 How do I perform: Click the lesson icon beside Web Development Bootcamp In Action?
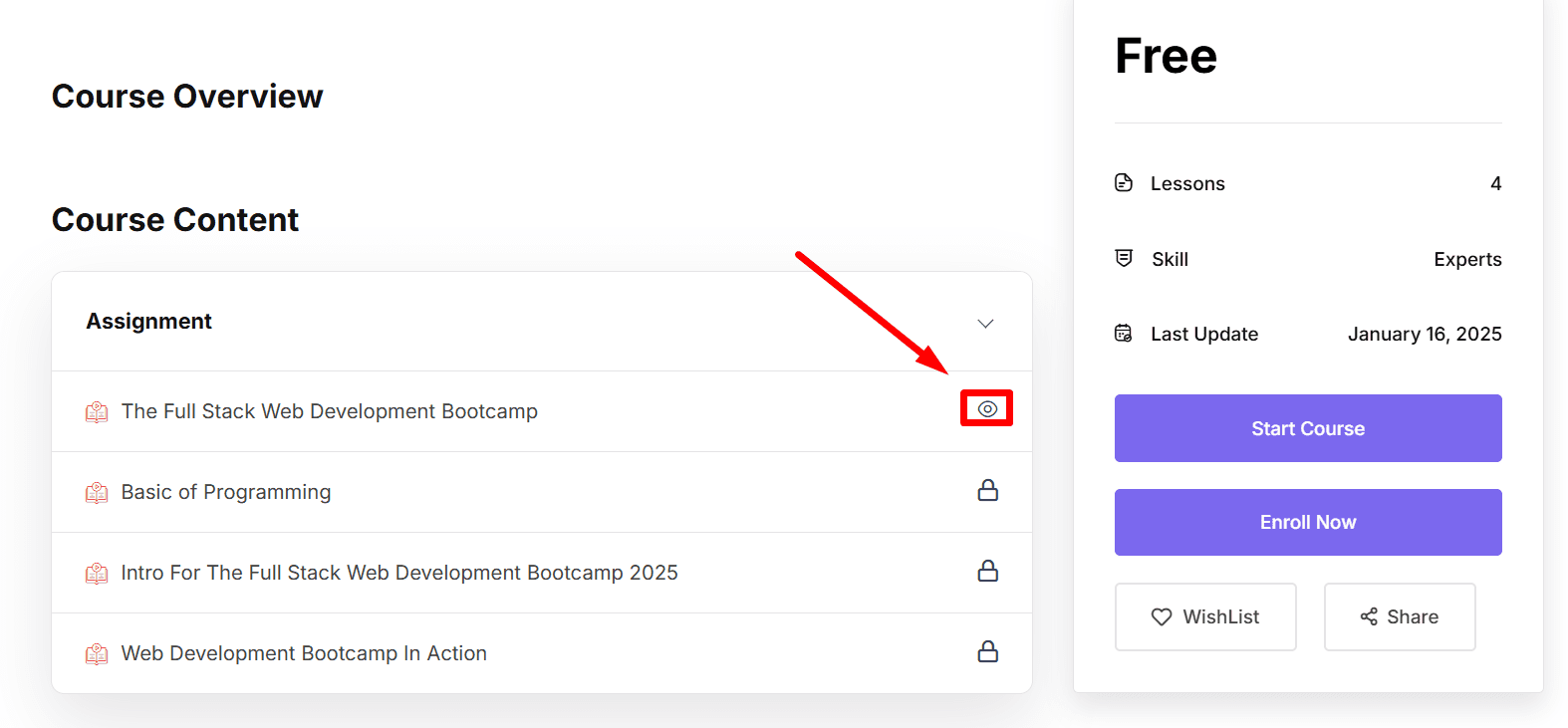point(96,653)
